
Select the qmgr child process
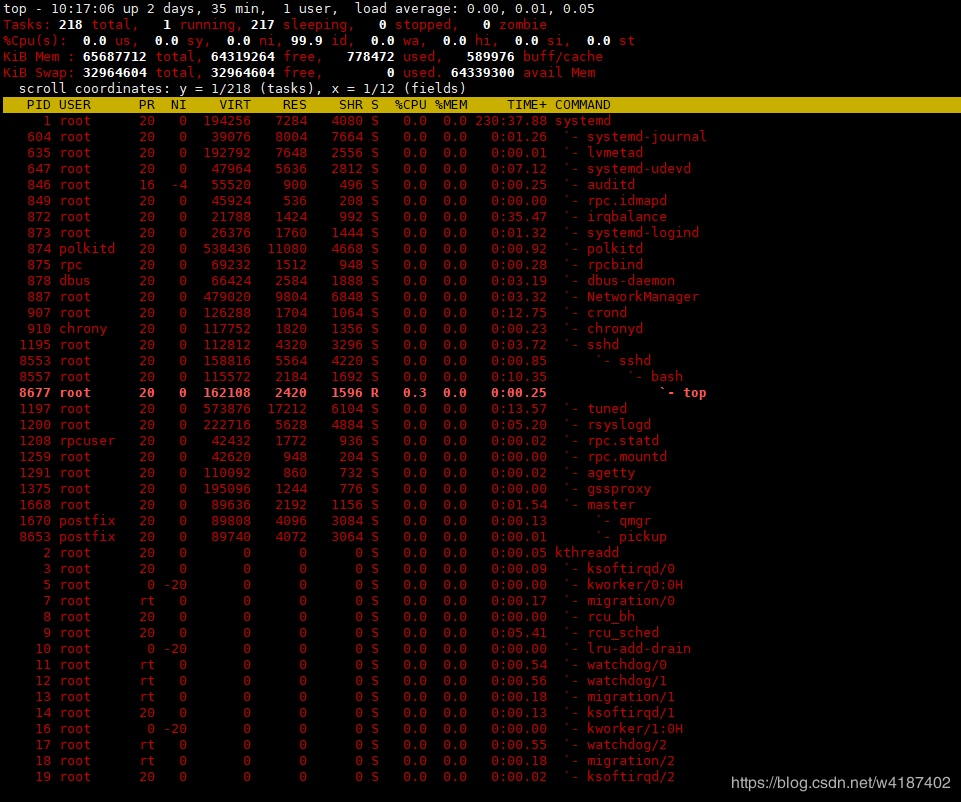pos(634,521)
